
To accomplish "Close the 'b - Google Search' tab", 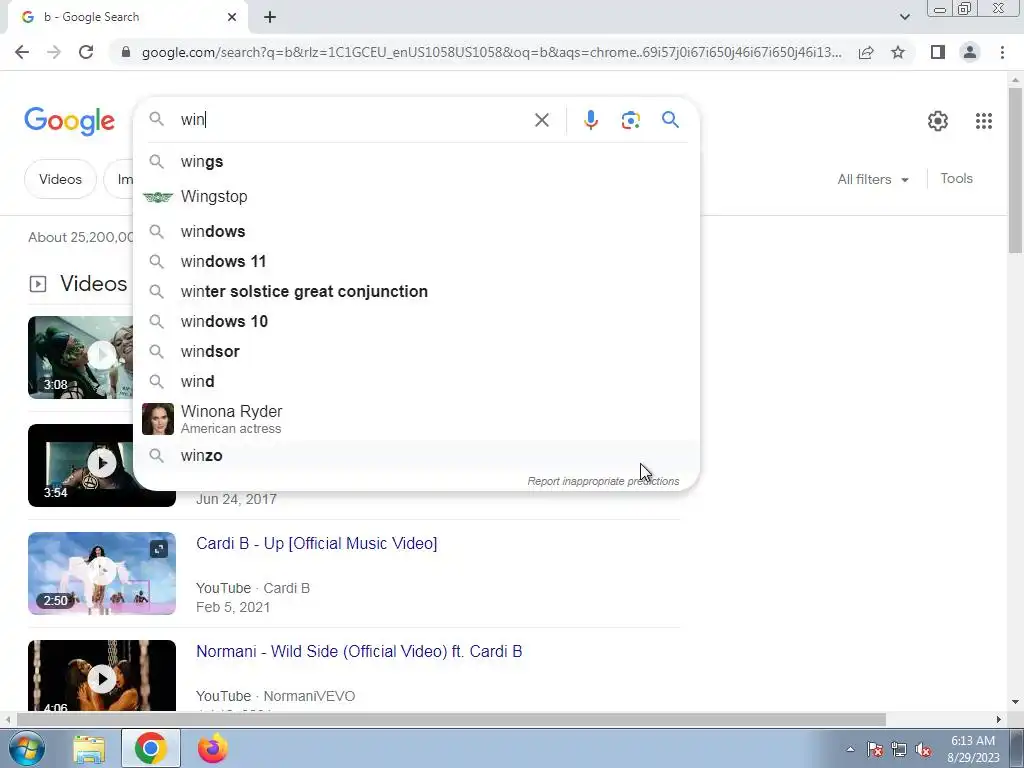I will pos(232,17).
